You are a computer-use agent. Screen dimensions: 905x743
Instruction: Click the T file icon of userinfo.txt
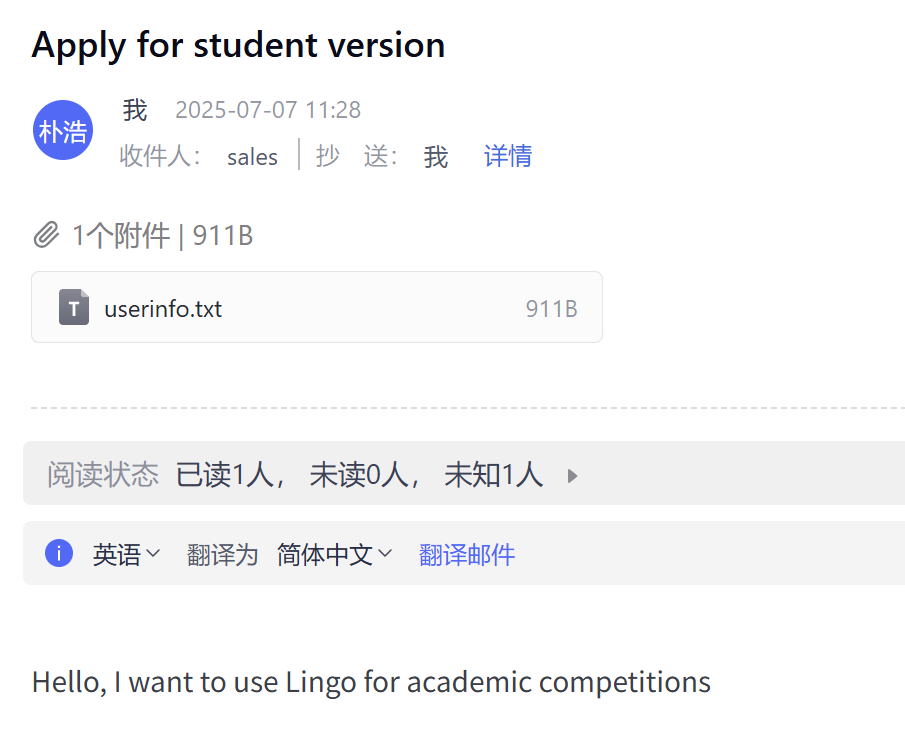74,307
